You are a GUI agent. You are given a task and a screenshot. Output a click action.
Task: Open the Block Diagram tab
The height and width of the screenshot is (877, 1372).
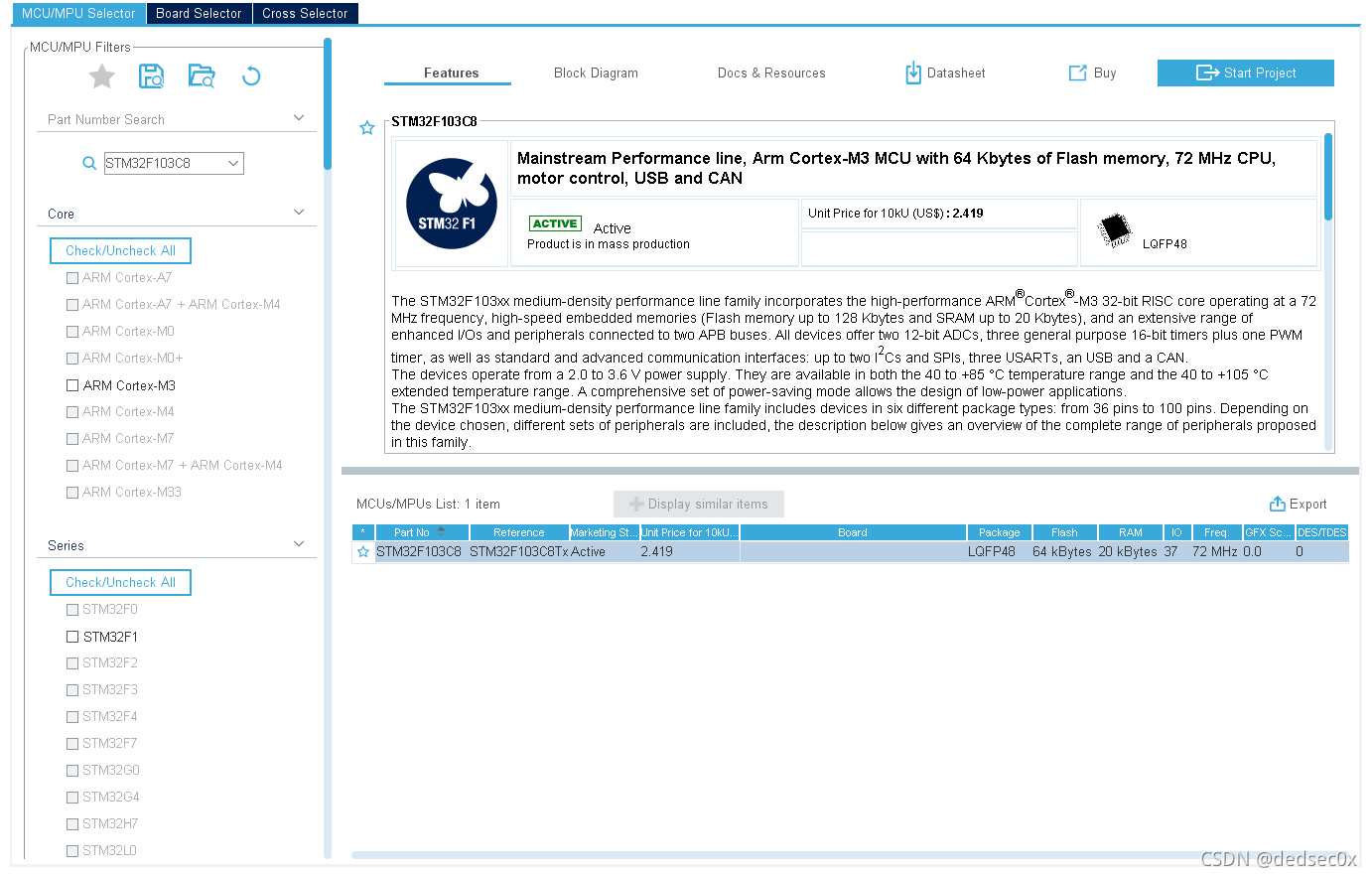click(596, 73)
